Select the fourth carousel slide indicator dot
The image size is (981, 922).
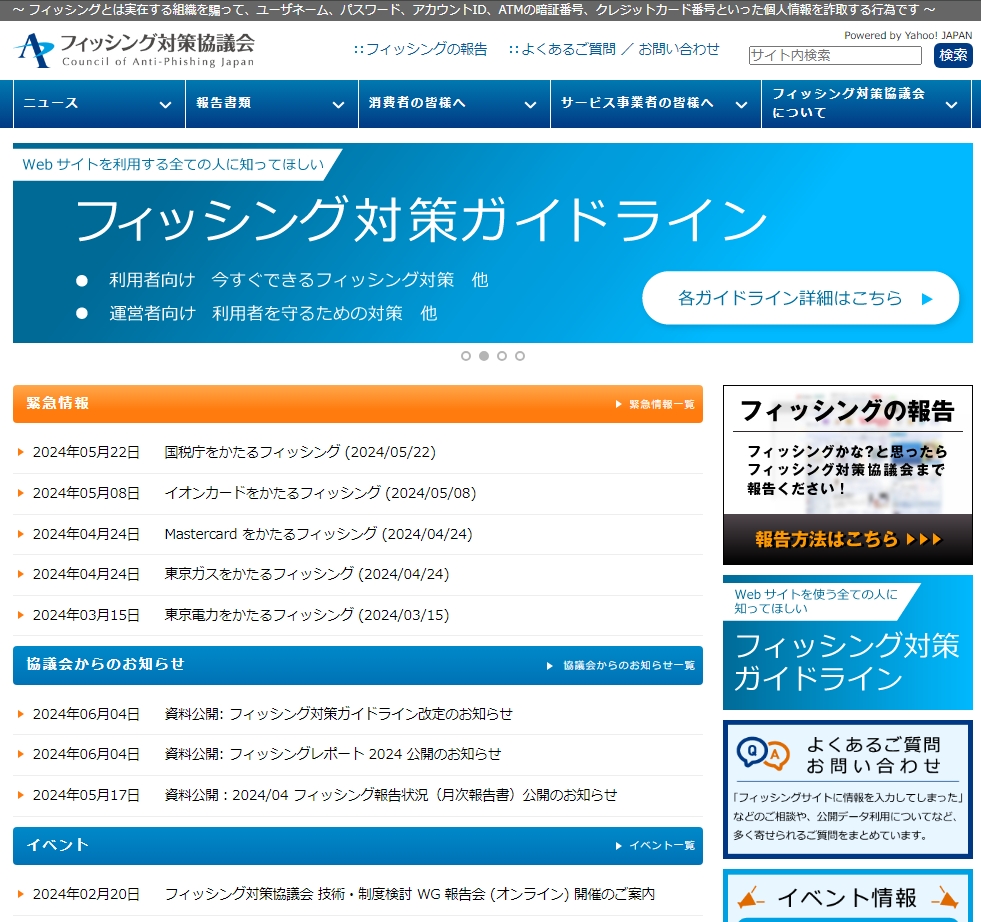pyautogui.click(x=520, y=356)
